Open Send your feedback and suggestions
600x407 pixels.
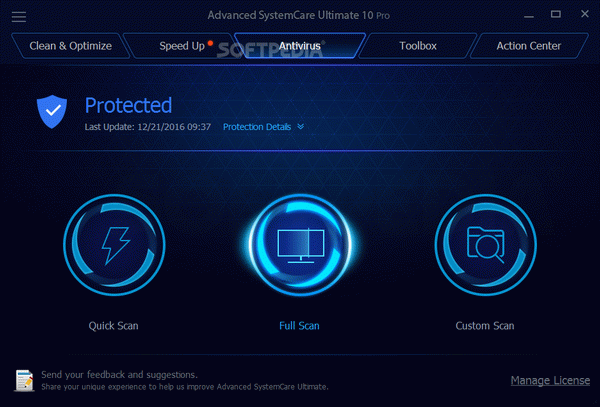[x=119, y=374]
